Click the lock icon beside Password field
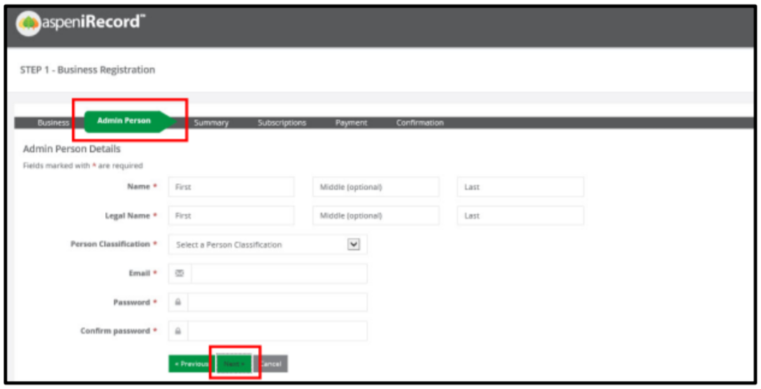The image size is (761, 389). [178, 302]
